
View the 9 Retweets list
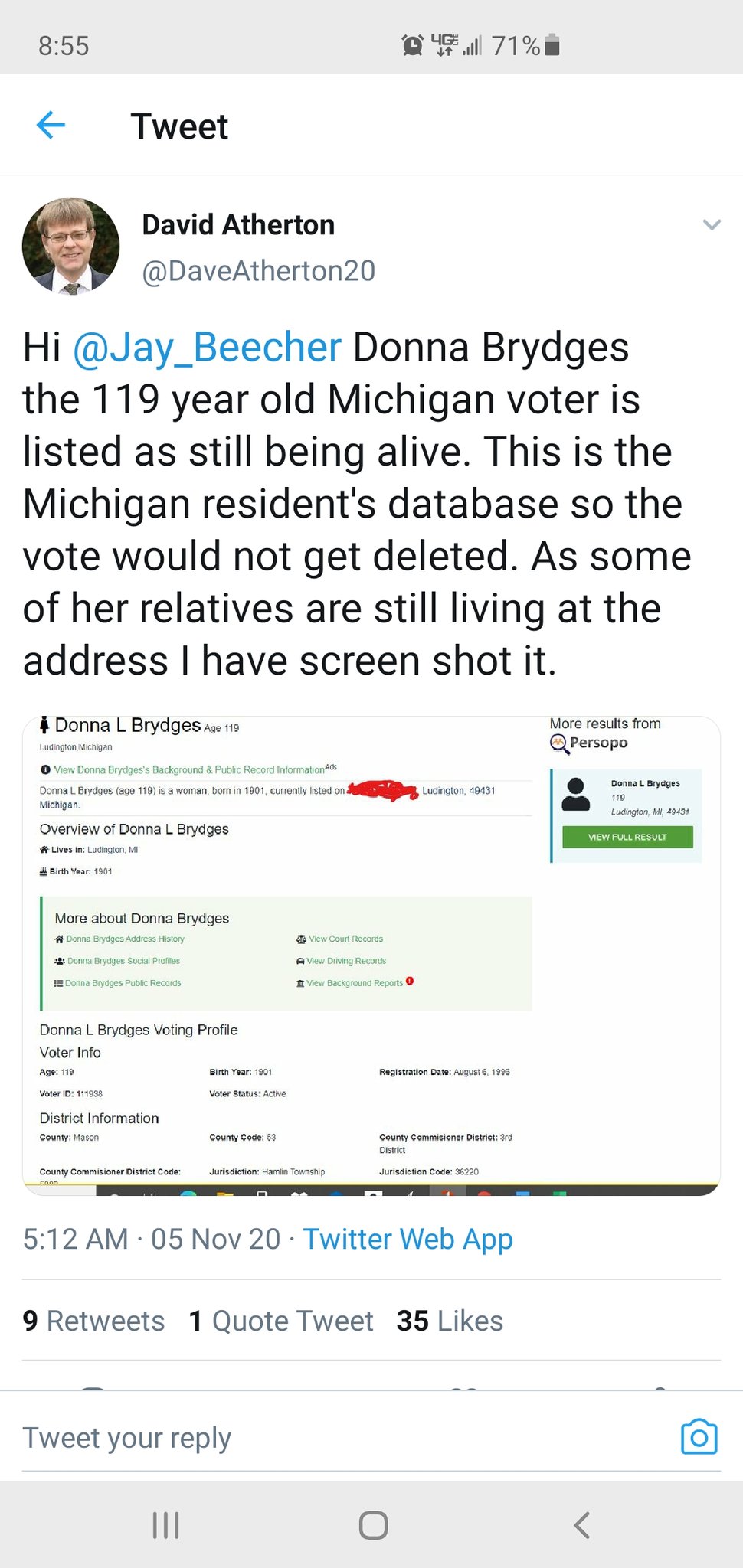[93, 1321]
